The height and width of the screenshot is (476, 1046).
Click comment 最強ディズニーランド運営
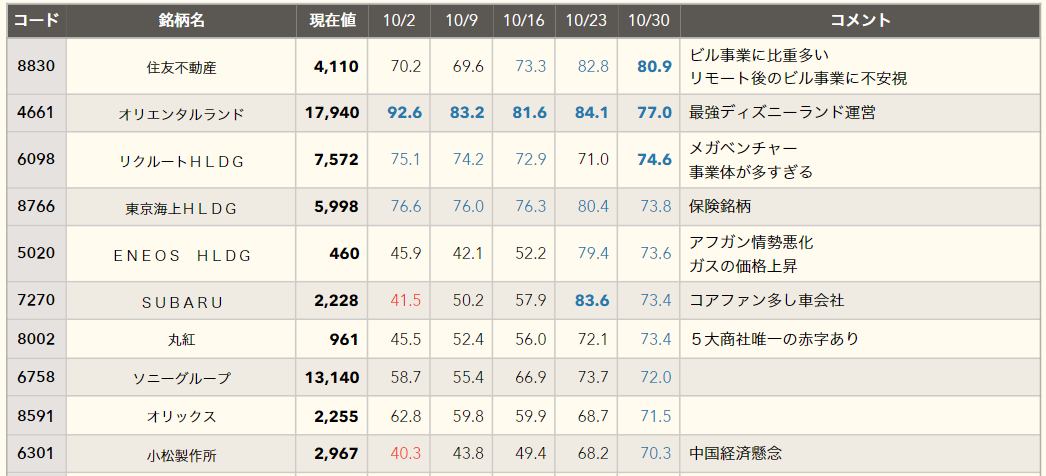coord(782,112)
